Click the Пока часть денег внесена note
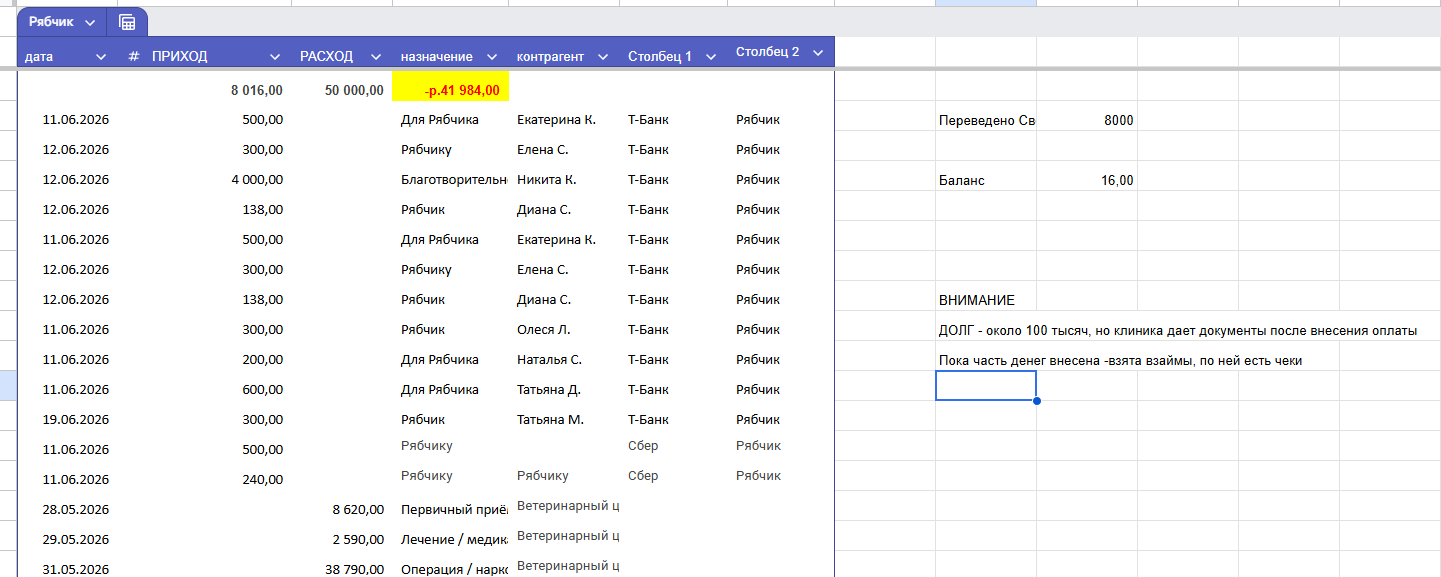 pyautogui.click(x=1121, y=361)
